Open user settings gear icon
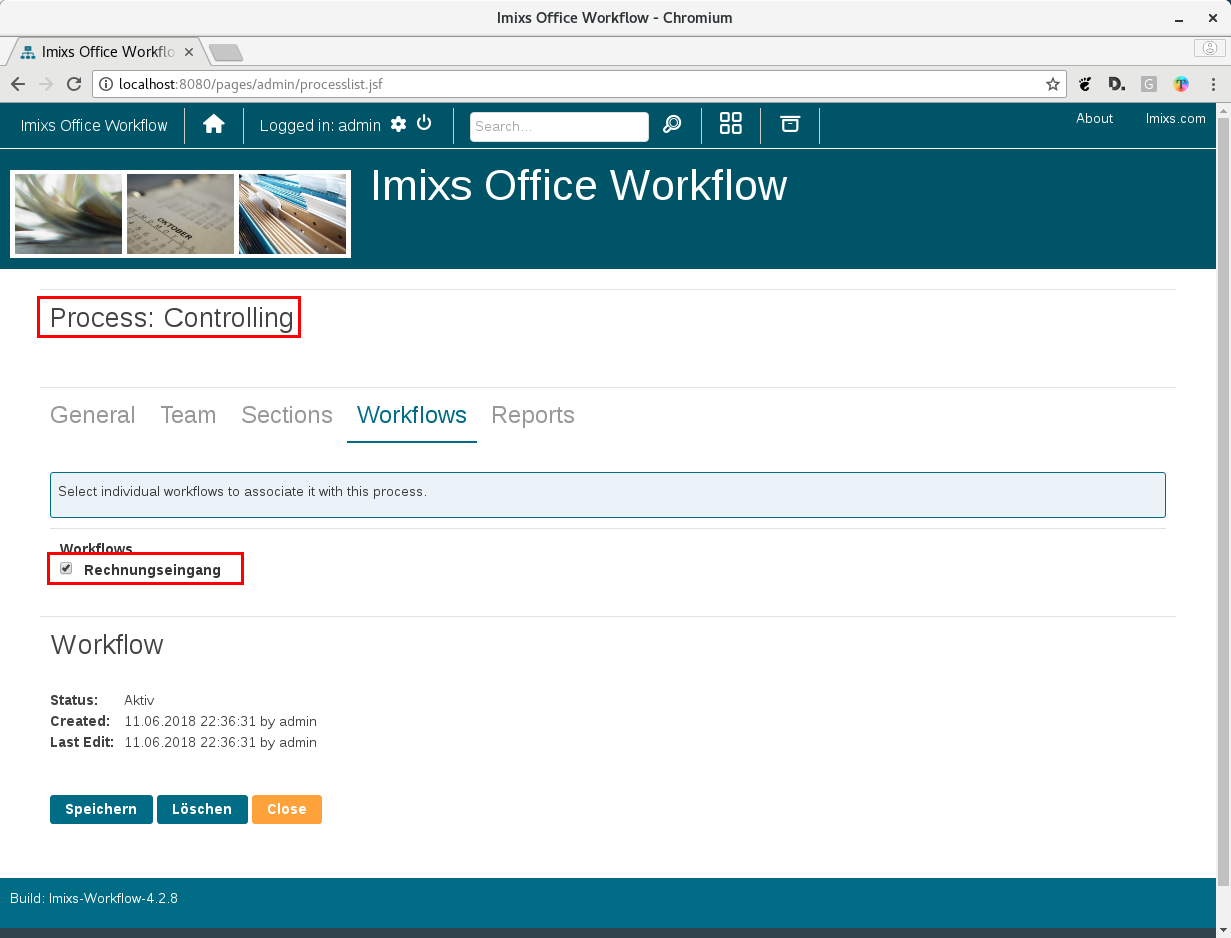 click(x=398, y=124)
